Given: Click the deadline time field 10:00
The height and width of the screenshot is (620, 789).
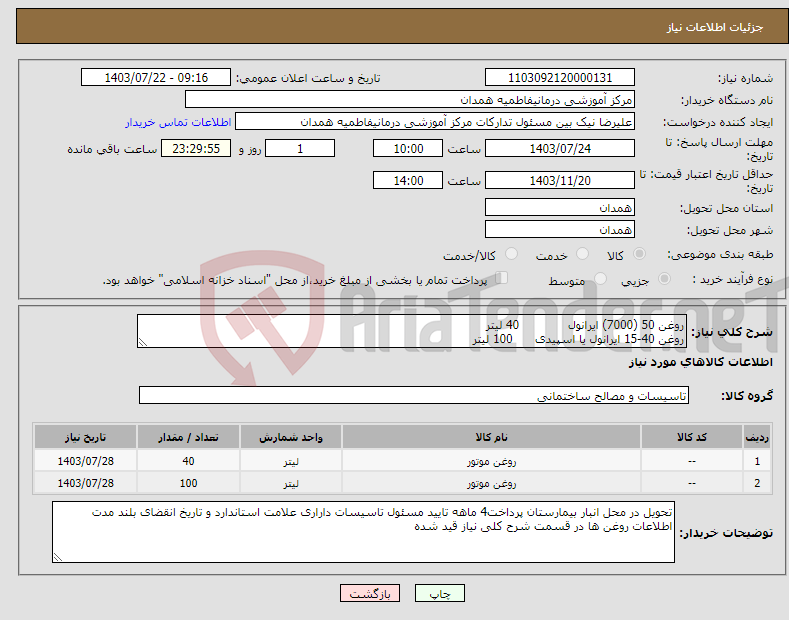Looking at the screenshot, I should tap(408, 148).
